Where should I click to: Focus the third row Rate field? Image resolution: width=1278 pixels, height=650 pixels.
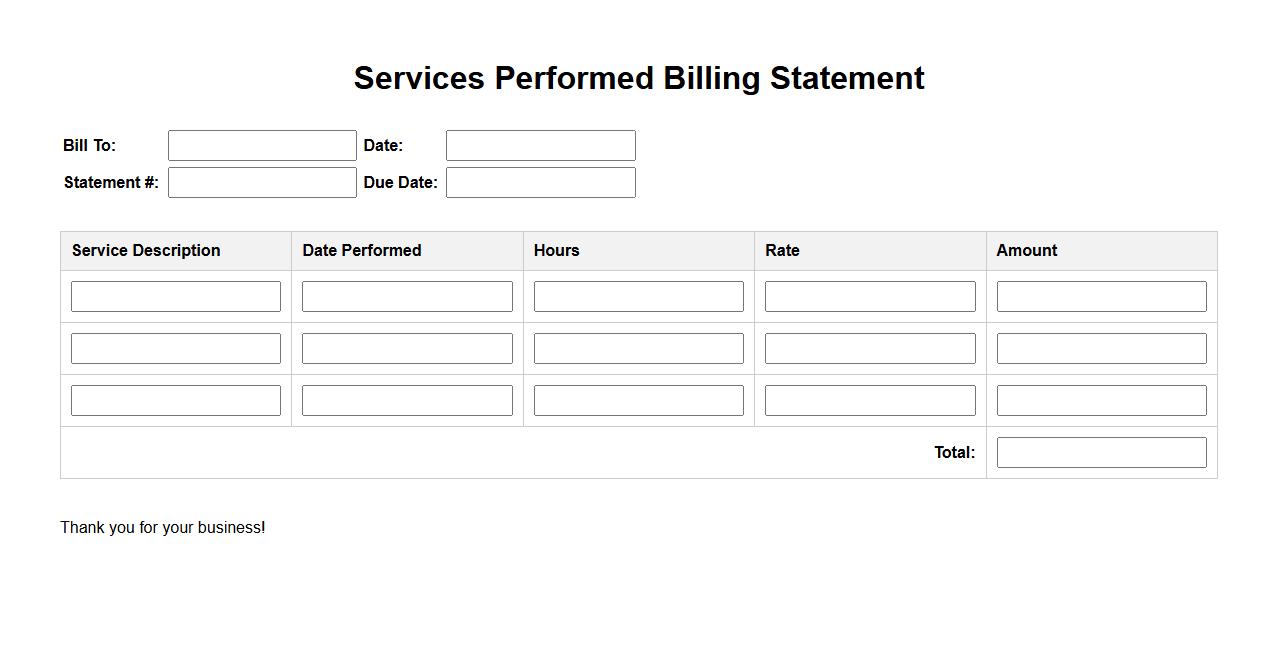pos(870,400)
